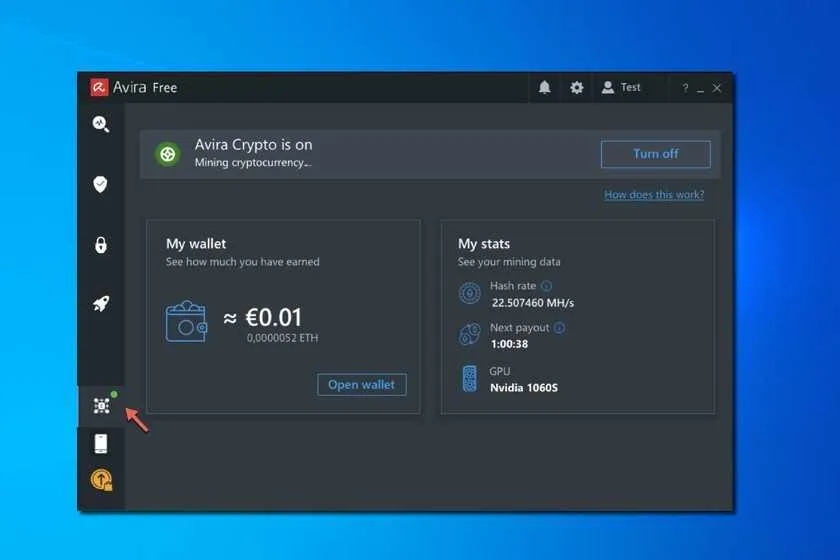Click the 'My stats' heading
The image size is (840, 560).
click(x=484, y=244)
